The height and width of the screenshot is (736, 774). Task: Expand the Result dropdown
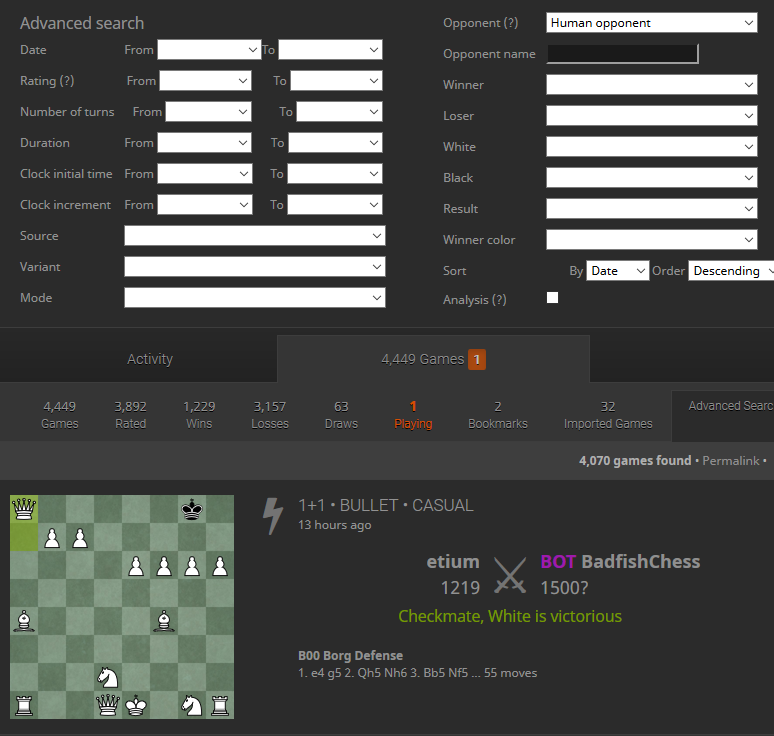(652, 209)
